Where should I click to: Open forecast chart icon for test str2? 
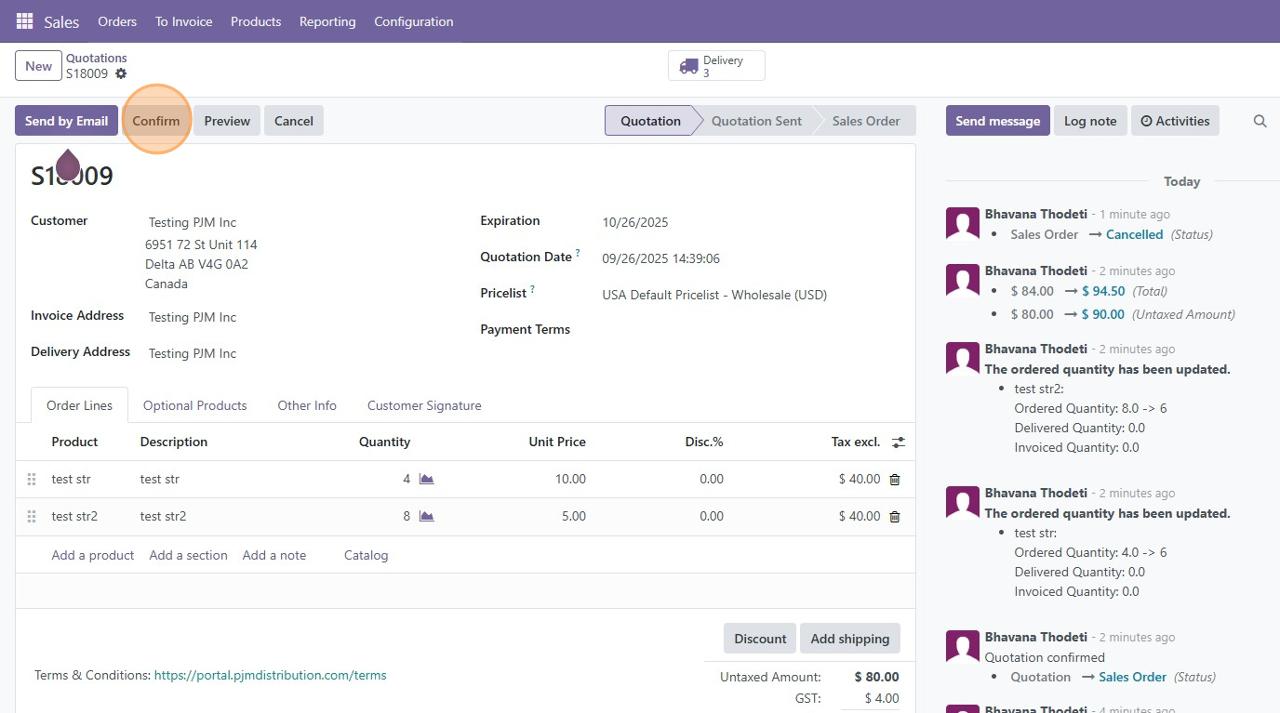pos(426,517)
